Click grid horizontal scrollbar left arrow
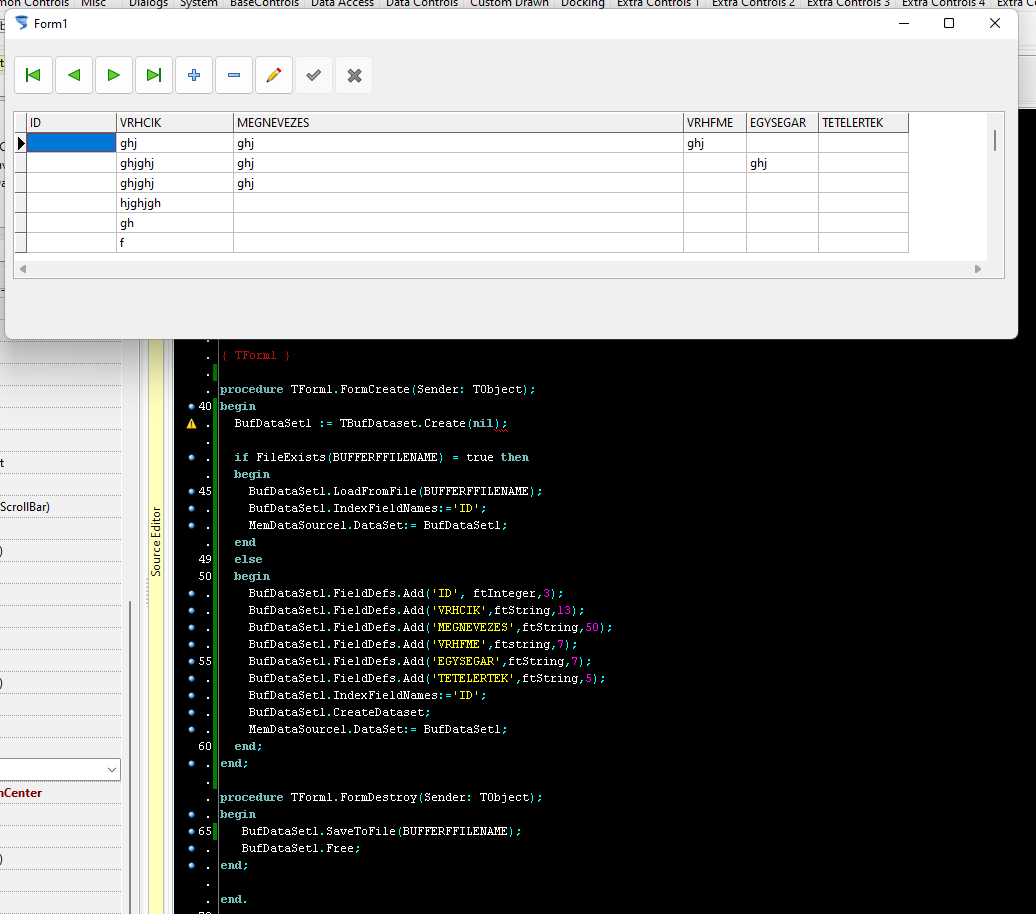This screenshot has height=914, width=1036. click(x=23, y=269)
